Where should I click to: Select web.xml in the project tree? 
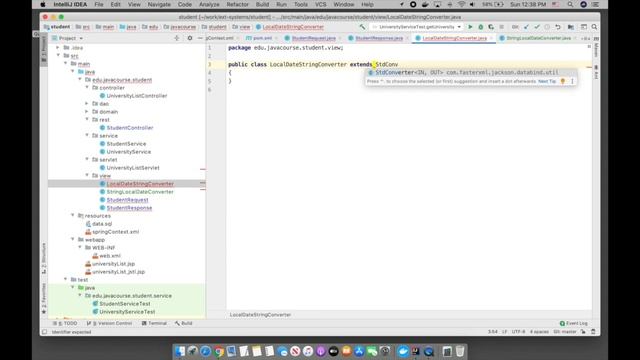110,256
